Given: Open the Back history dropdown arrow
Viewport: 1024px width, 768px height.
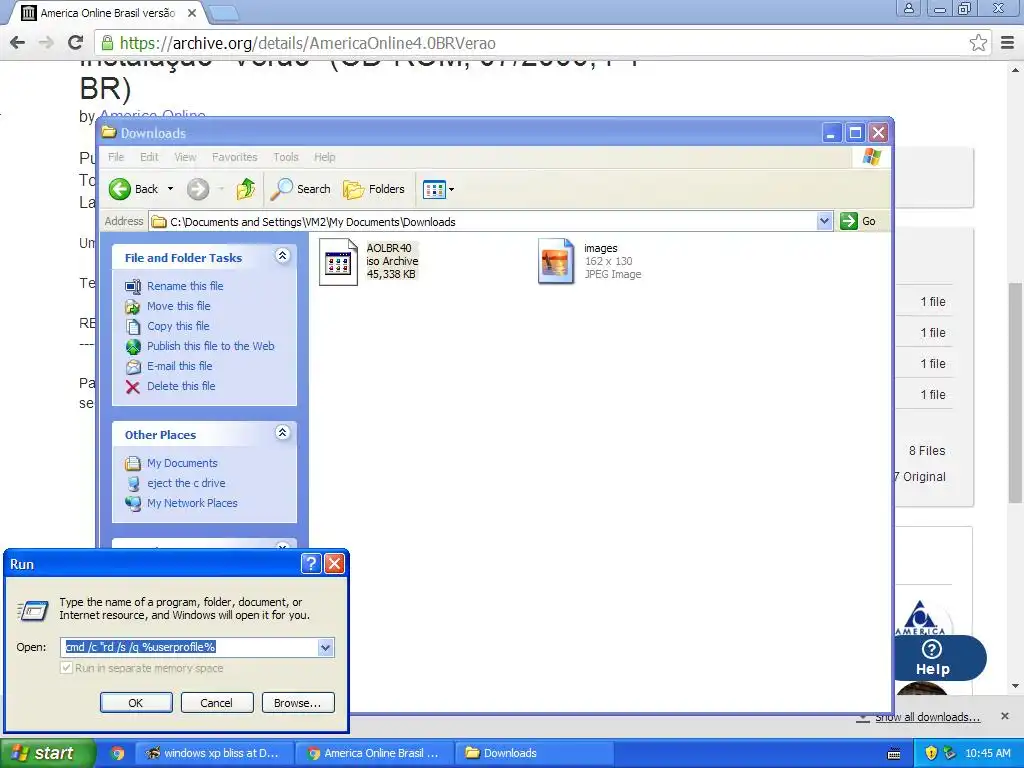Looking at the screenshot, I should (170, 189).
